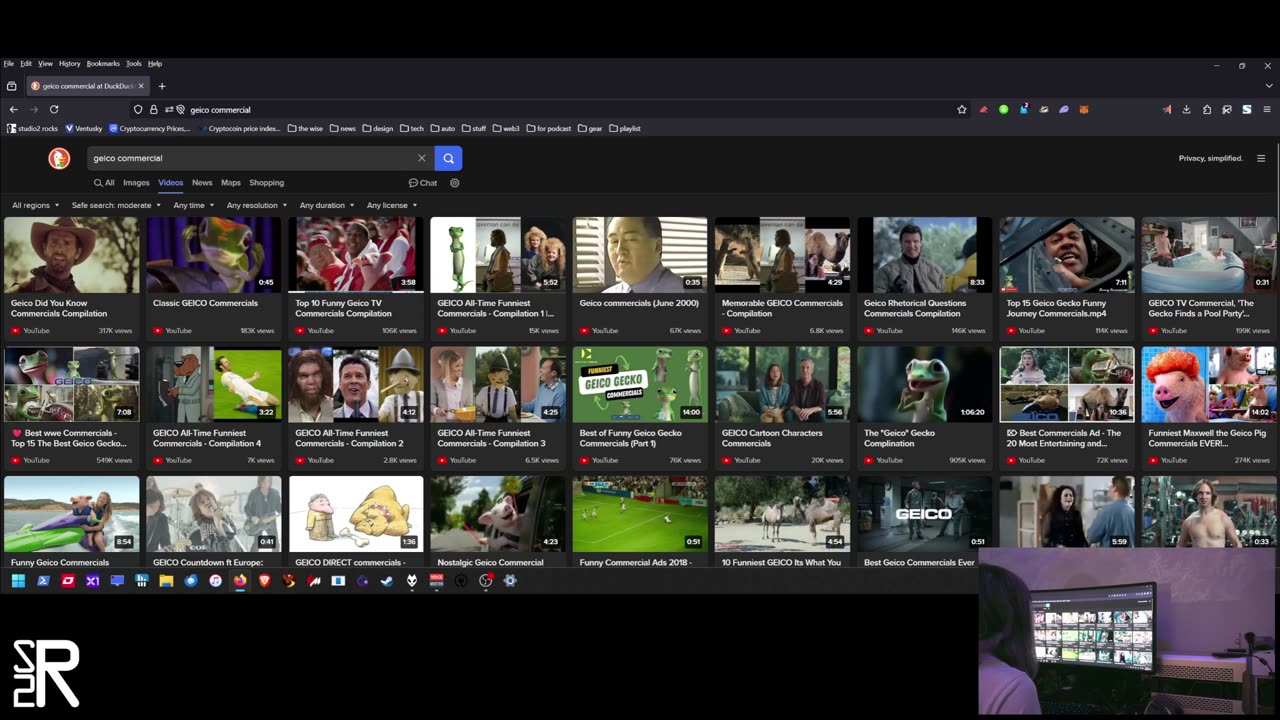Viewport: 1280px width, 720px height.
Task: Open the History menu
Action: (x=69, y=63)
